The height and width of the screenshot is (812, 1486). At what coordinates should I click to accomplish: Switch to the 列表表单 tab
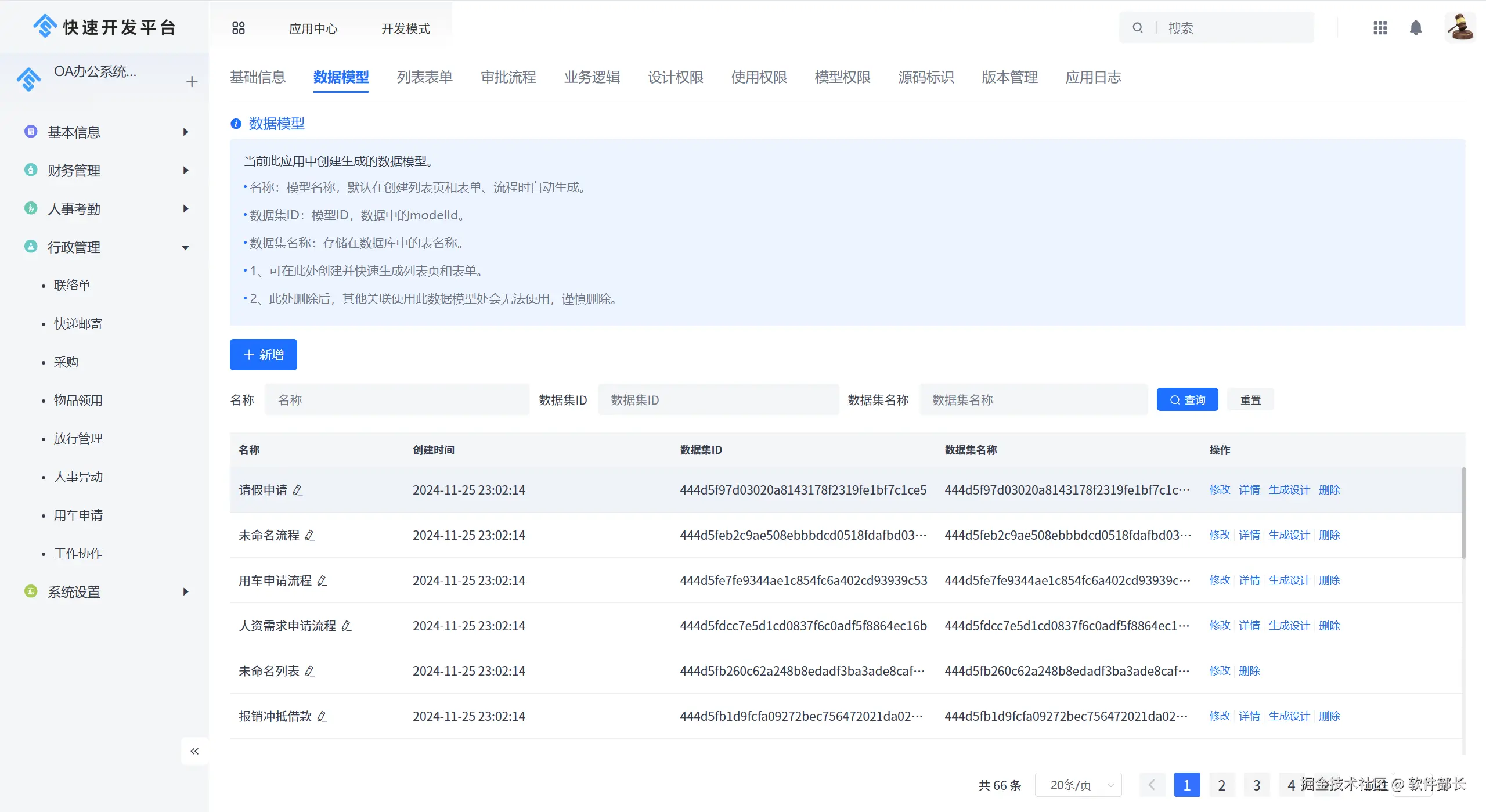424,77
